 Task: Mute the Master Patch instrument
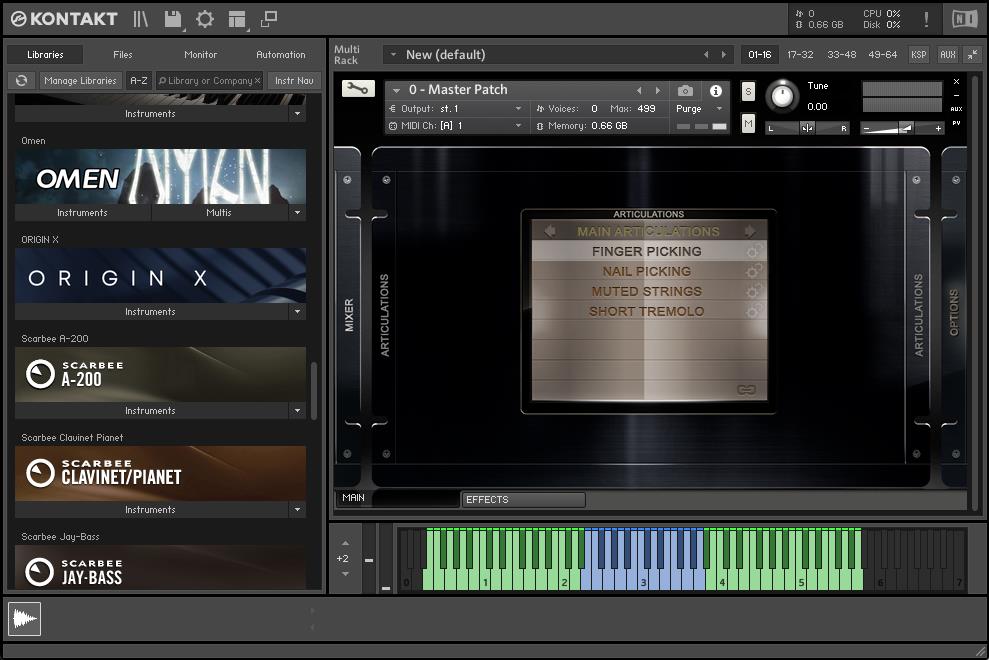point(748,123)
